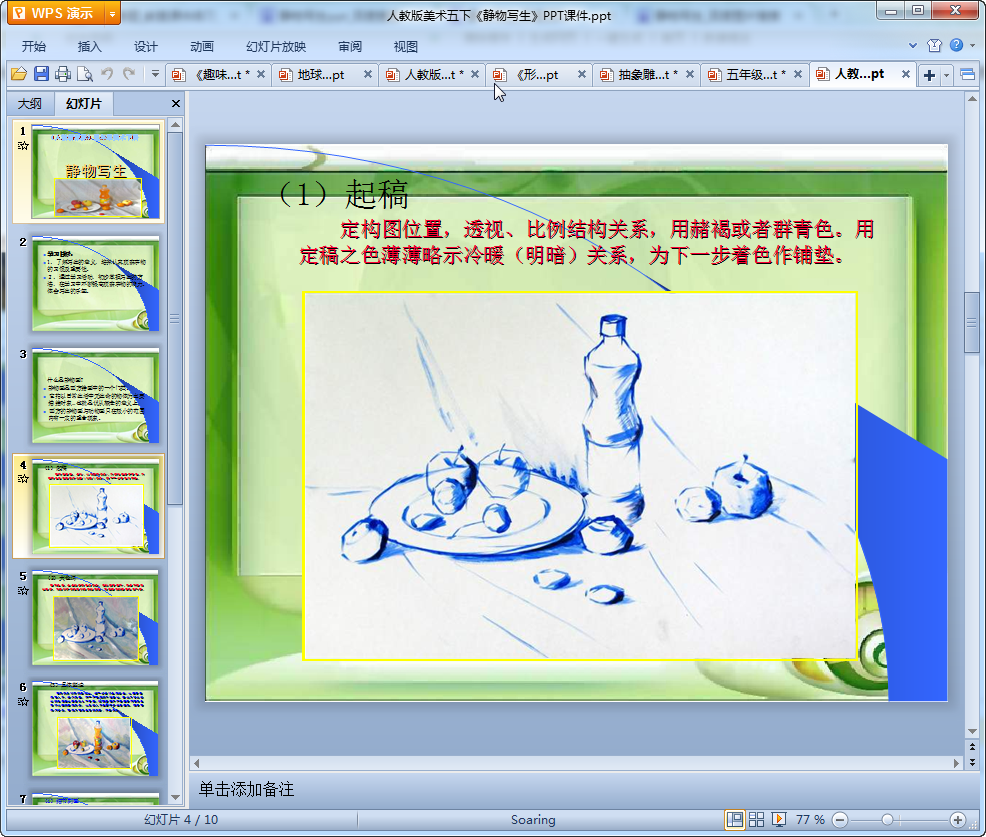Switch to normal view icon in status bar
Image resolution: width=986 pixels, height=837 pixels.
pyautogui.click(x=734, y=819)
